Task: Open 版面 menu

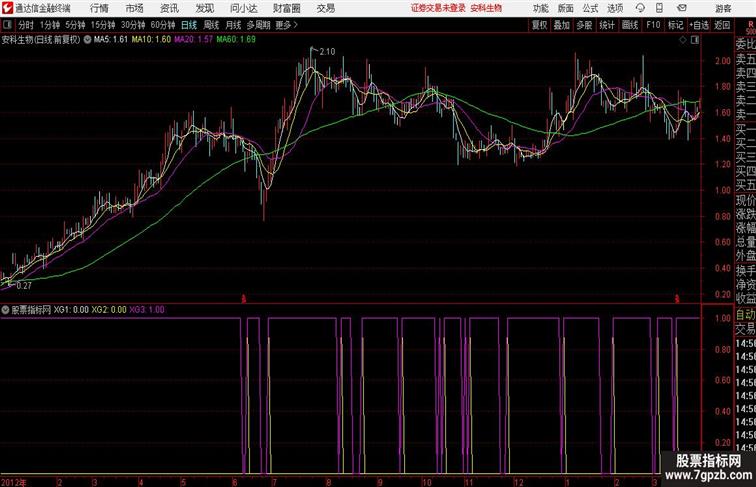Action: coord(566,8)
